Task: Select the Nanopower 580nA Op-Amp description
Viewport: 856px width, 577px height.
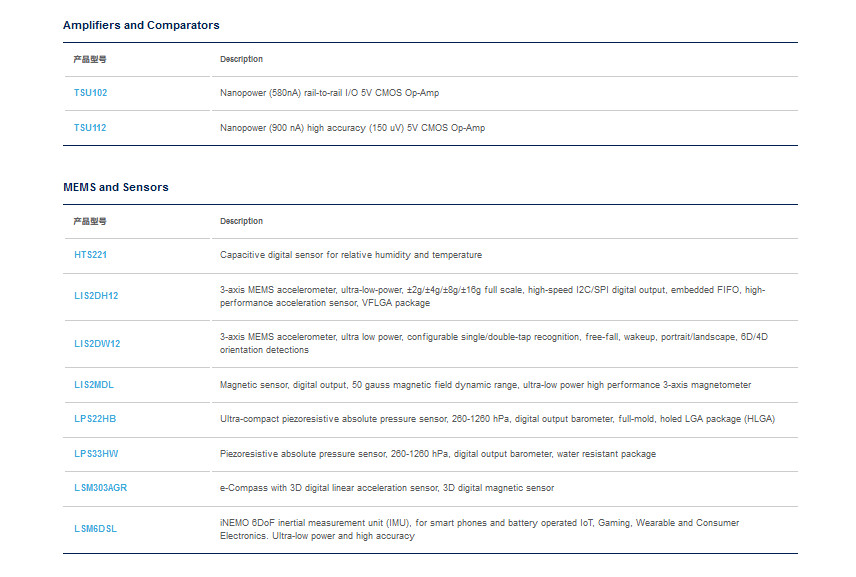Action: coord(330,93)
